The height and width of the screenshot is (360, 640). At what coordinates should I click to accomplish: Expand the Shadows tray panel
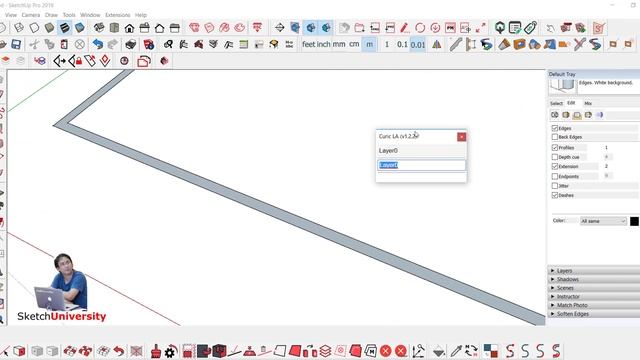(x=594, y=279)
